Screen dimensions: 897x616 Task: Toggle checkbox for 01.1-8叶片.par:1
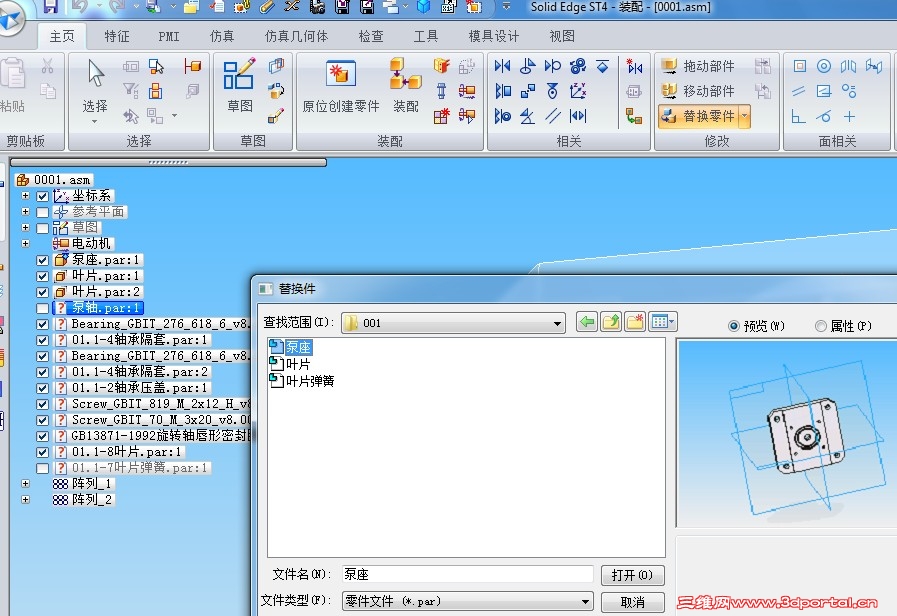[x=42, y=452]
